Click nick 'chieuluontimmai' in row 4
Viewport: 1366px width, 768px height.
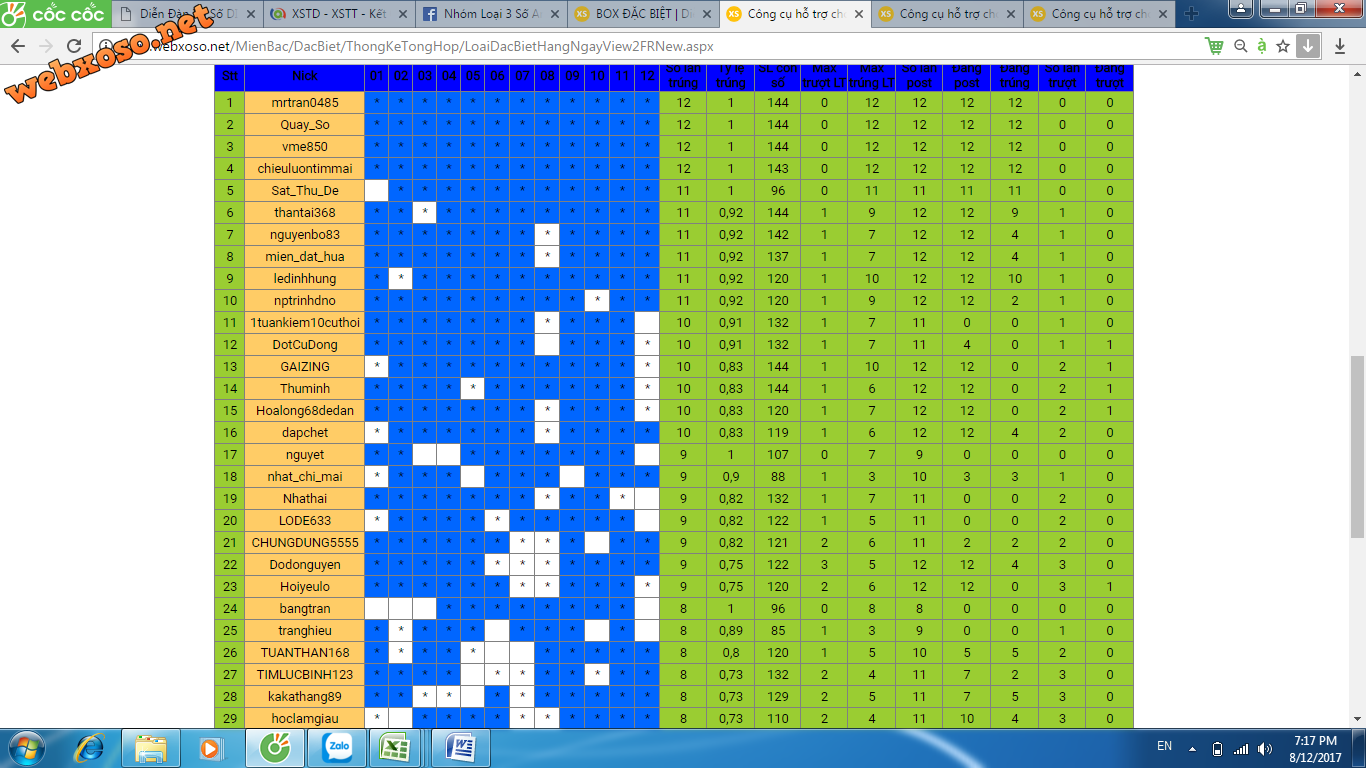tap(305, 168)
